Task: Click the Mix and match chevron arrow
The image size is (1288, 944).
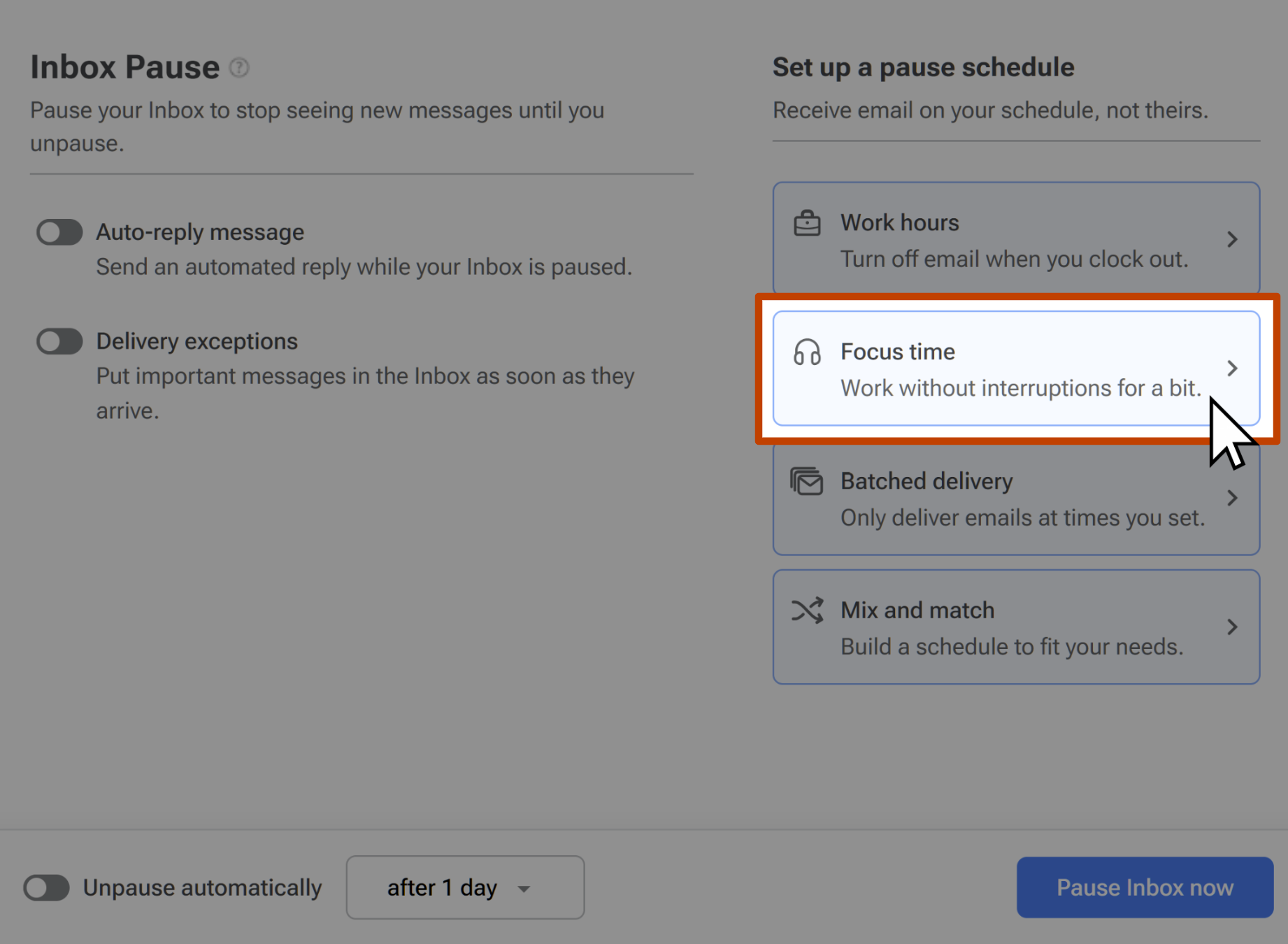Action: tap(1232, 627)
